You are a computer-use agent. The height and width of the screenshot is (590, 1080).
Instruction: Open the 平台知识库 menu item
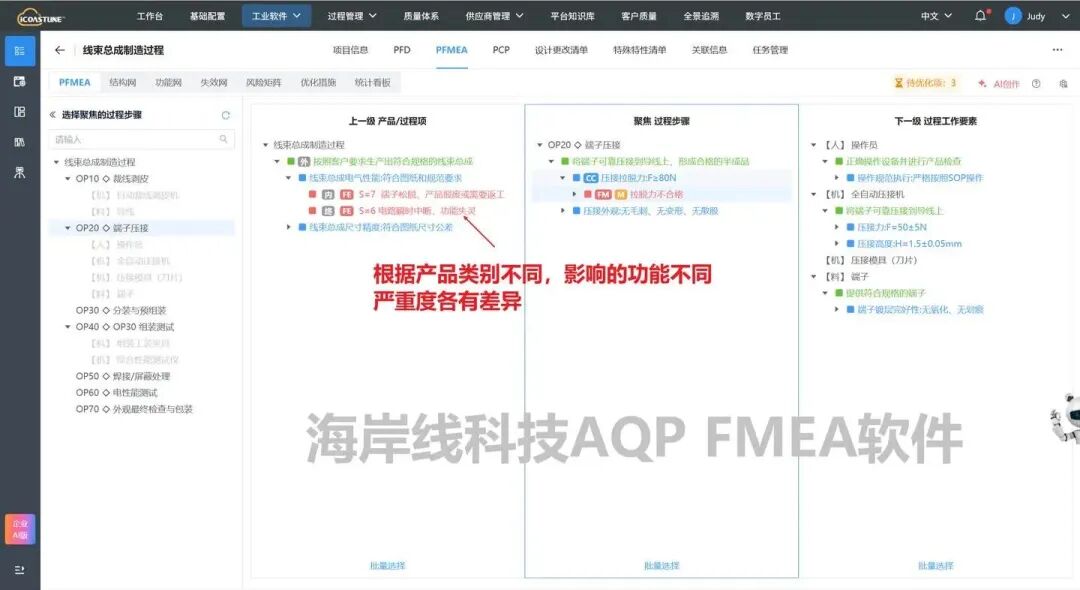click(x=572, y=16)
